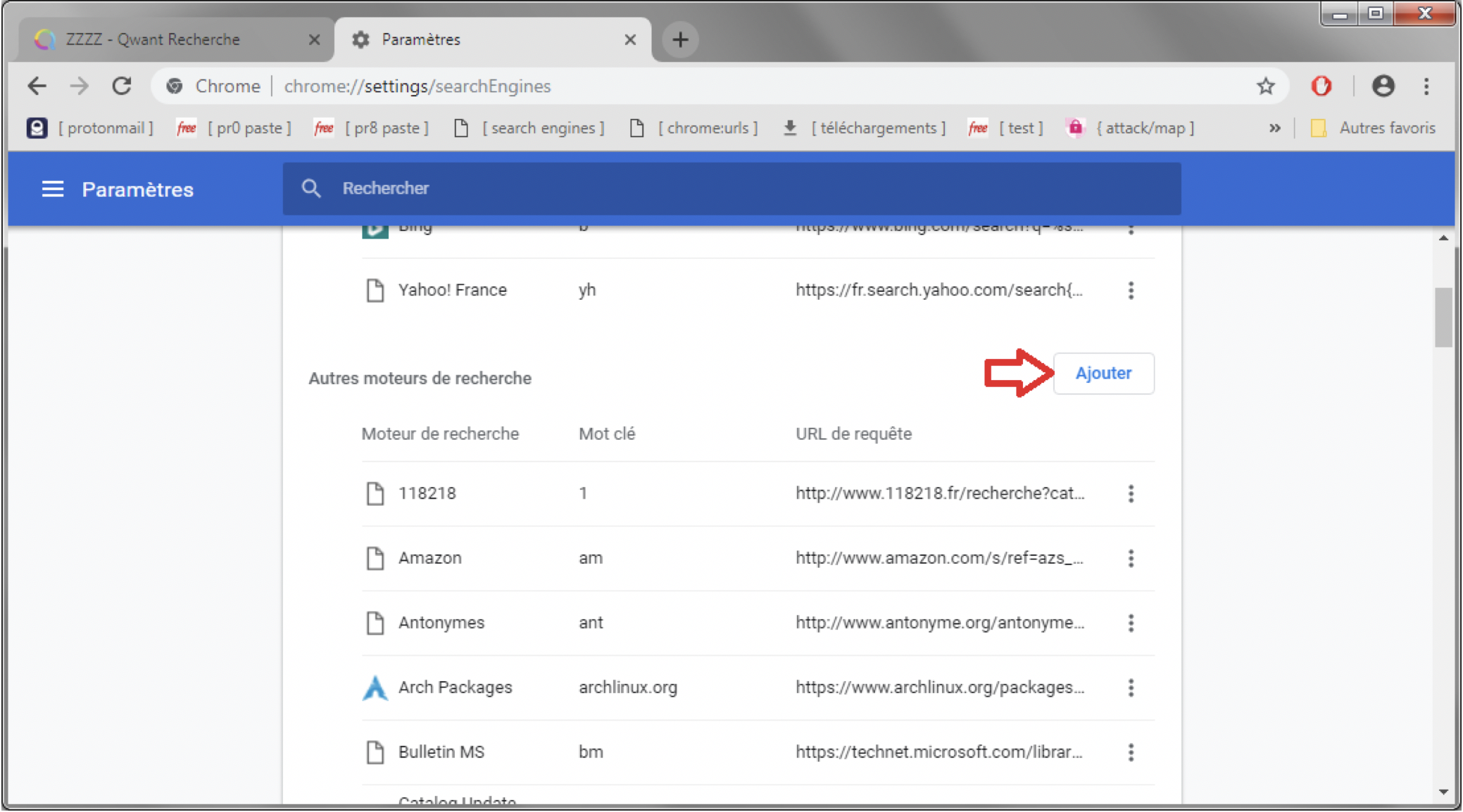Open the user profile avatar icon

point(1383,86)
